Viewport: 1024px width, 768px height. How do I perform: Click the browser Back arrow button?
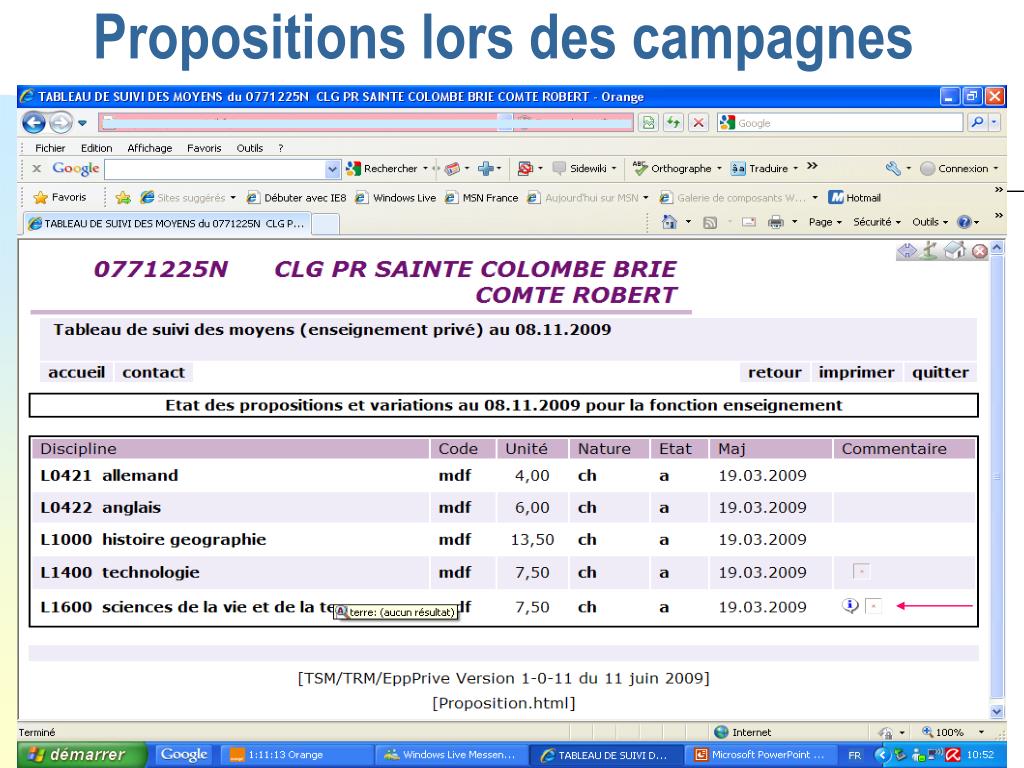coord(34,122)
